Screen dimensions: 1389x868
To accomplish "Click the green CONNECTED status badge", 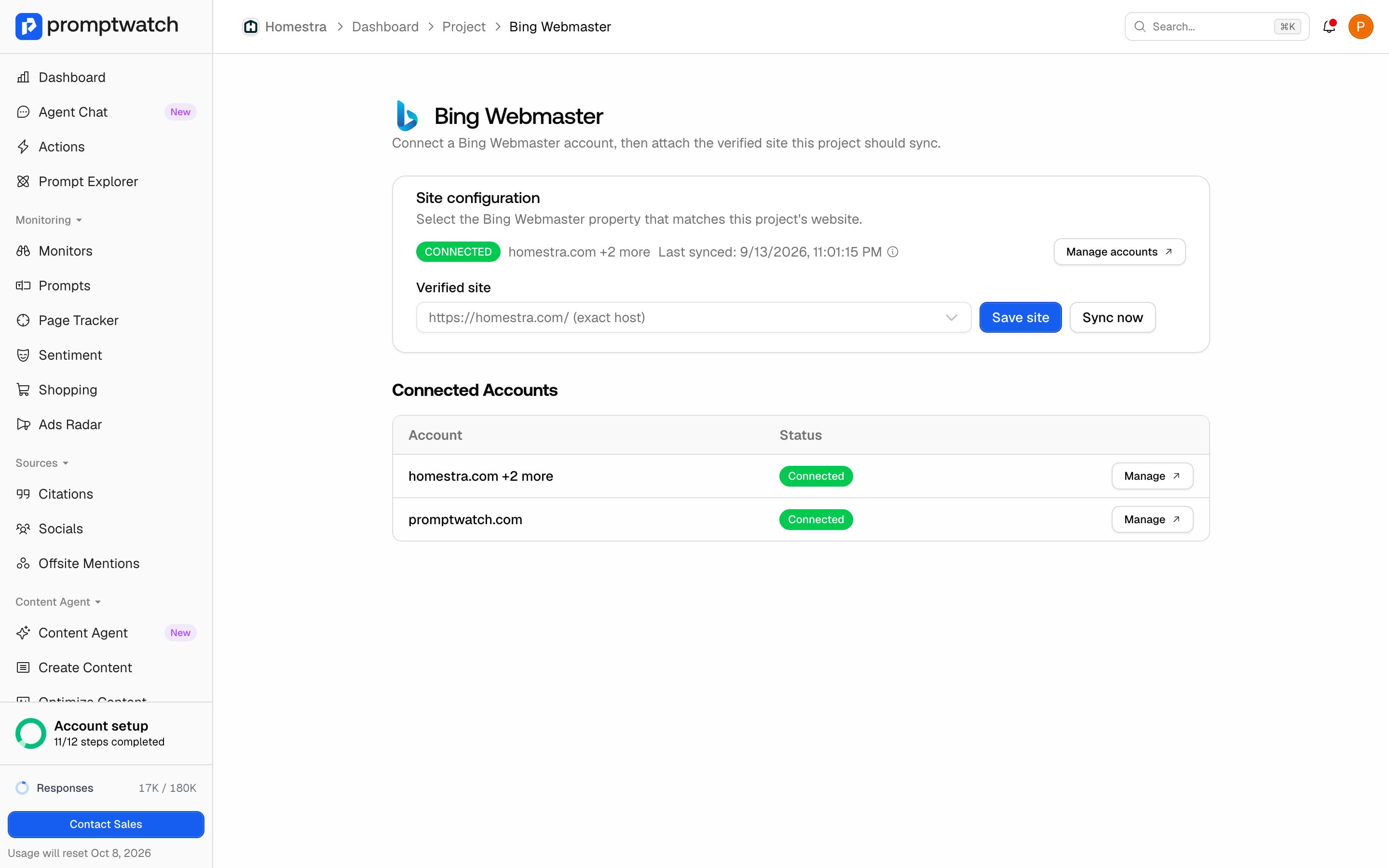I will (458, 252).
